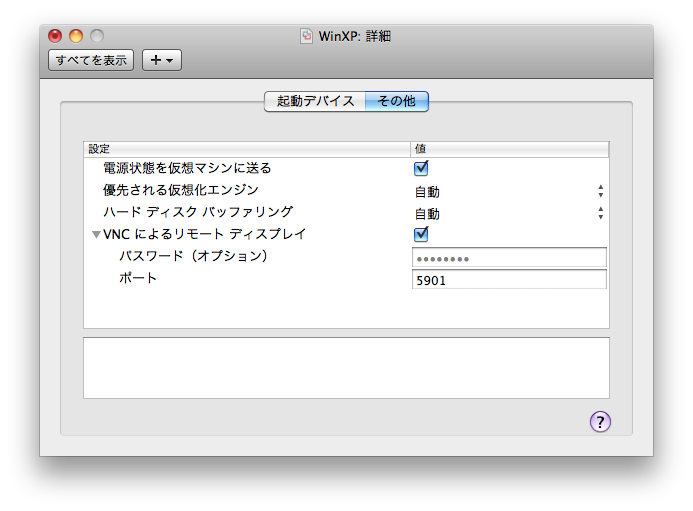Click the すべてを表示 button
This screenshot has height=511, width=693.
[91, 60]
